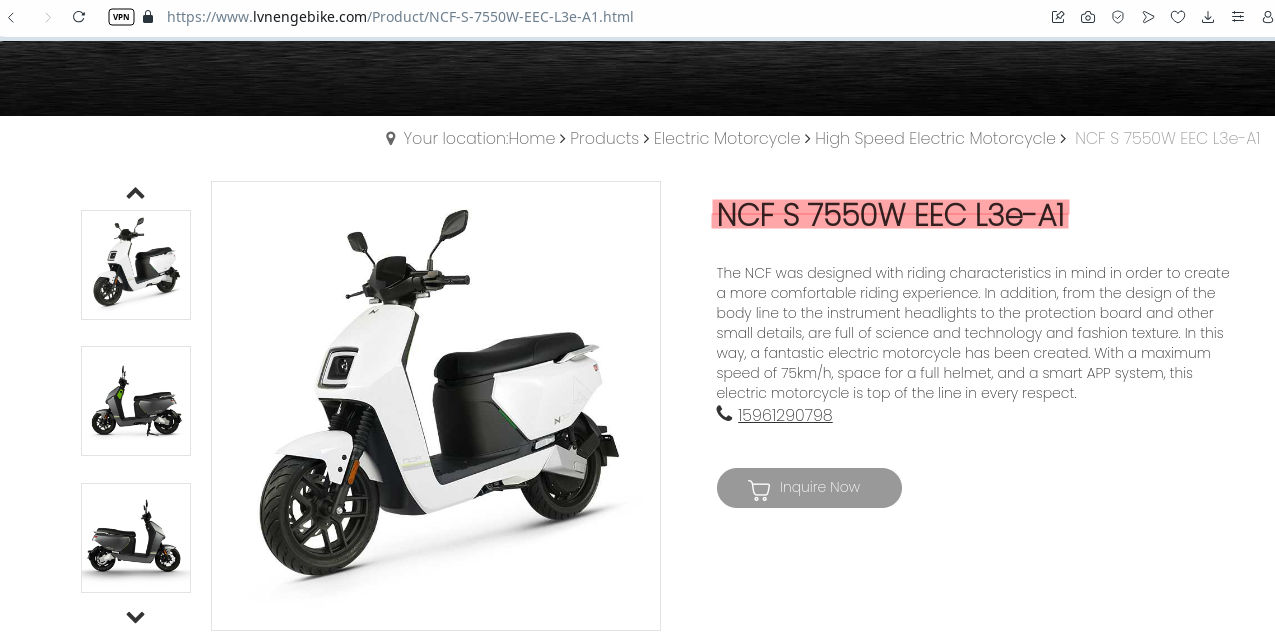1275x641 pixels.
Task: Go to Electric Motorcycle breadcrumb
Action: (727, 139)
